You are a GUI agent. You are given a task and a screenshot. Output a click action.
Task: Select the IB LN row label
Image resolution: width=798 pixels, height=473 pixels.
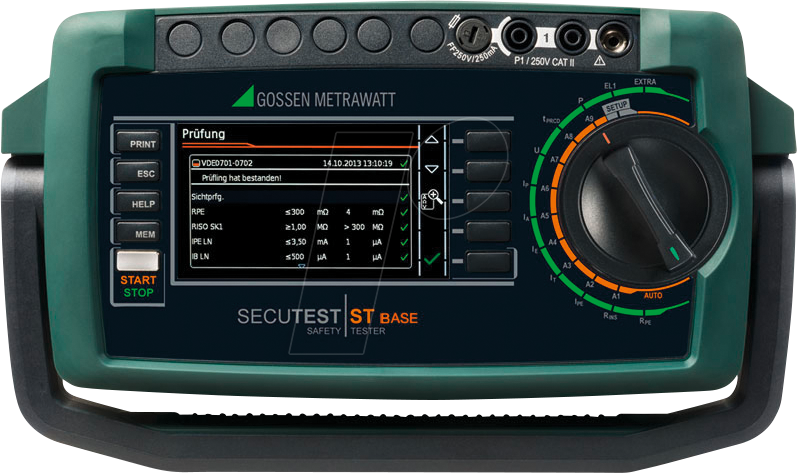click(x=200, y=256)
